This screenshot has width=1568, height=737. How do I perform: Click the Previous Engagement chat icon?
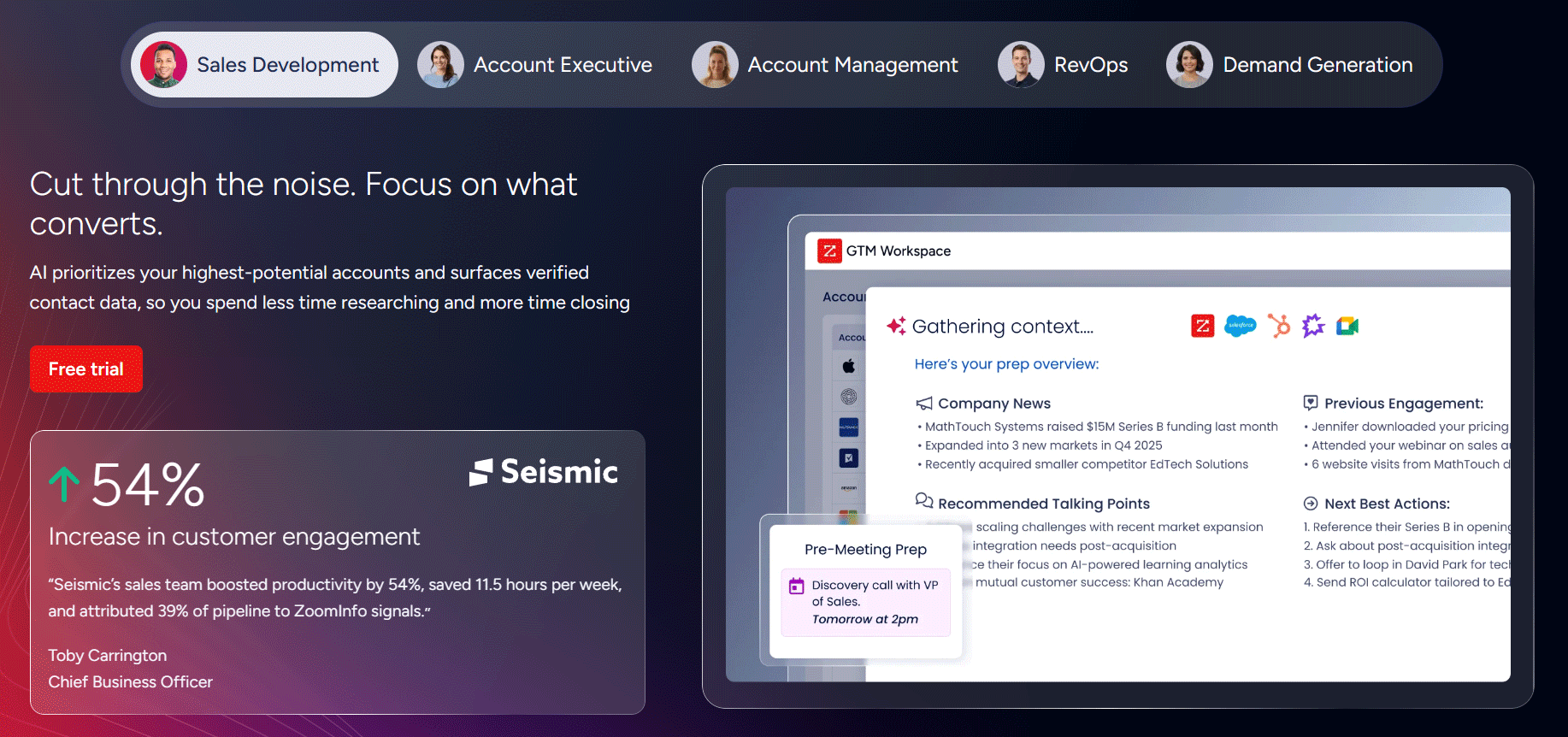pos(1311,403)
